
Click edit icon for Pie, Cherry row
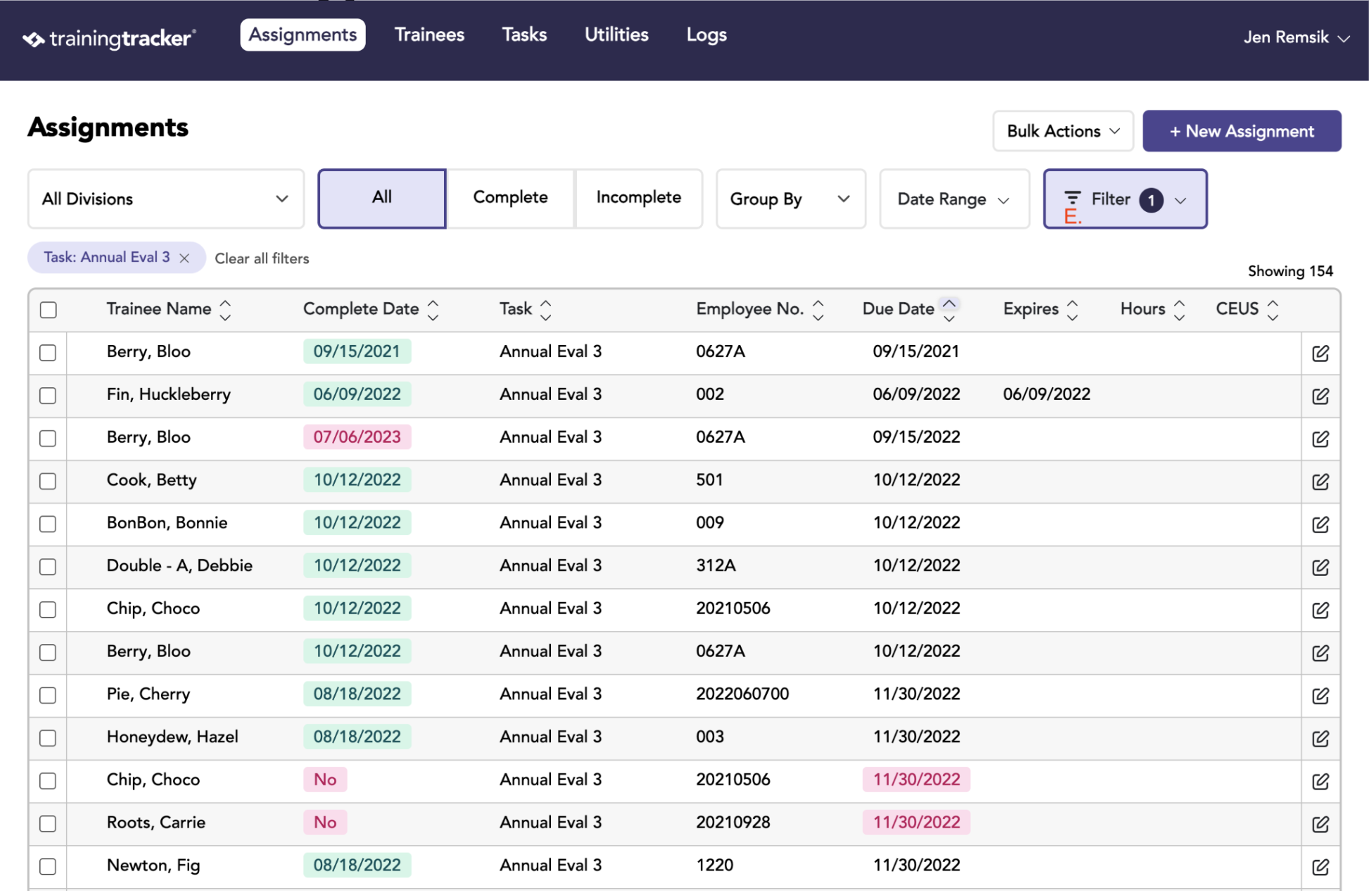(1321, 695)
